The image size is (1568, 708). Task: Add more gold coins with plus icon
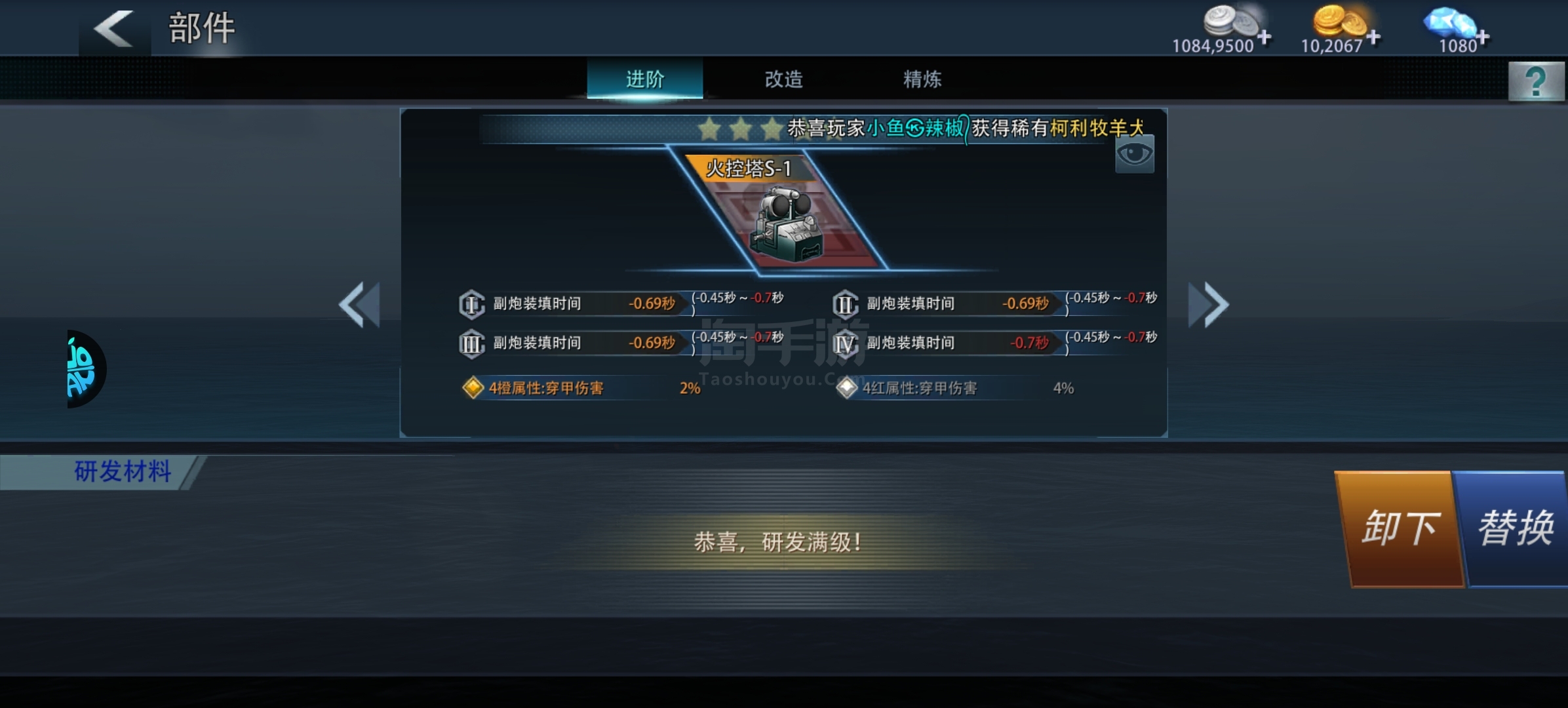tap(1373, 37)
